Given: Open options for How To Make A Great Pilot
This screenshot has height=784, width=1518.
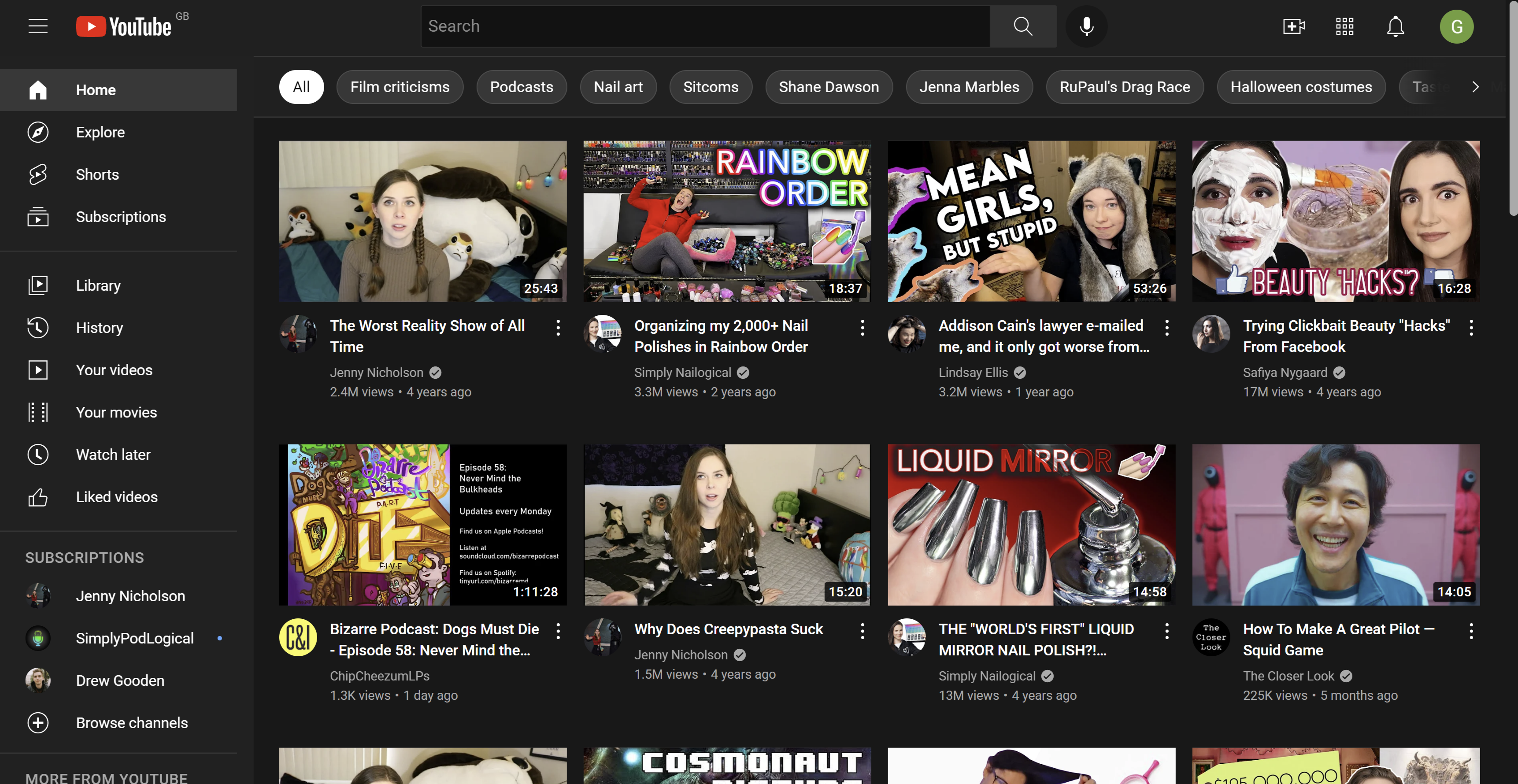Looking at the screenshot, I should click(1471, 632).
